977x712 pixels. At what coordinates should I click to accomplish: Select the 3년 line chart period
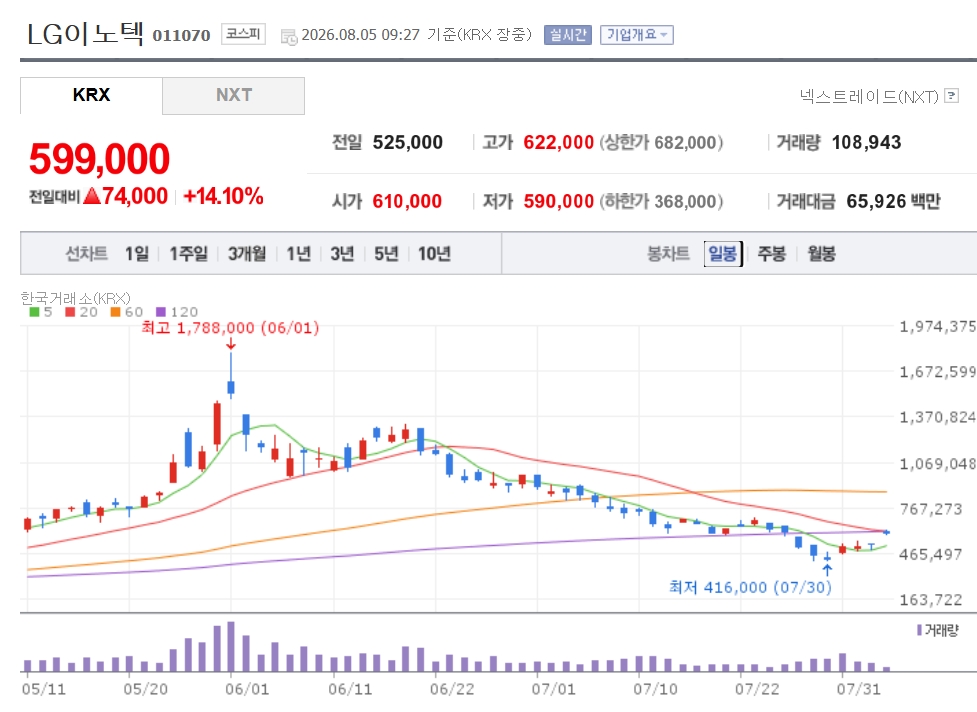[342, 254]
